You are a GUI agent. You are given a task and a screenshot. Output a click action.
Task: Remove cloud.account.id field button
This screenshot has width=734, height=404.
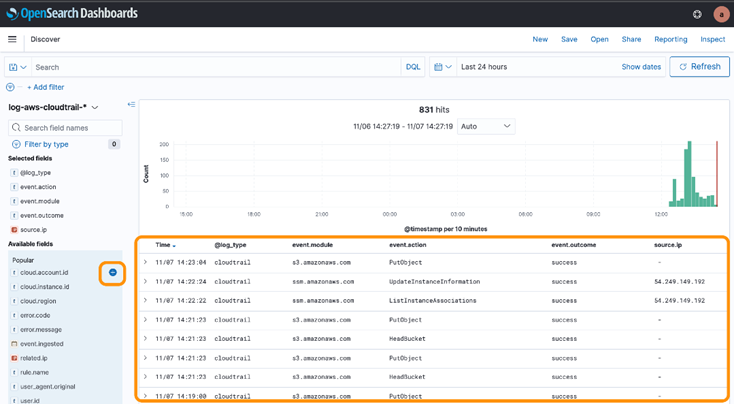click(x=113, y=272)
